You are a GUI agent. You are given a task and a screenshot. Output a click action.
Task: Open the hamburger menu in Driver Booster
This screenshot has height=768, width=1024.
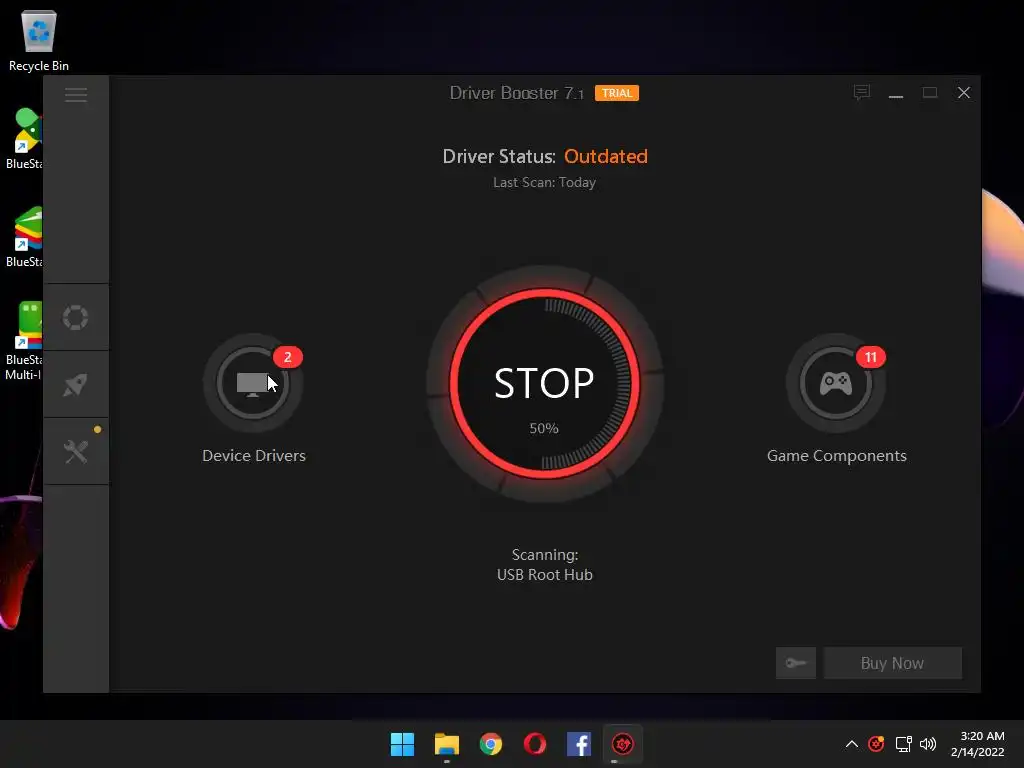[76, 95]
